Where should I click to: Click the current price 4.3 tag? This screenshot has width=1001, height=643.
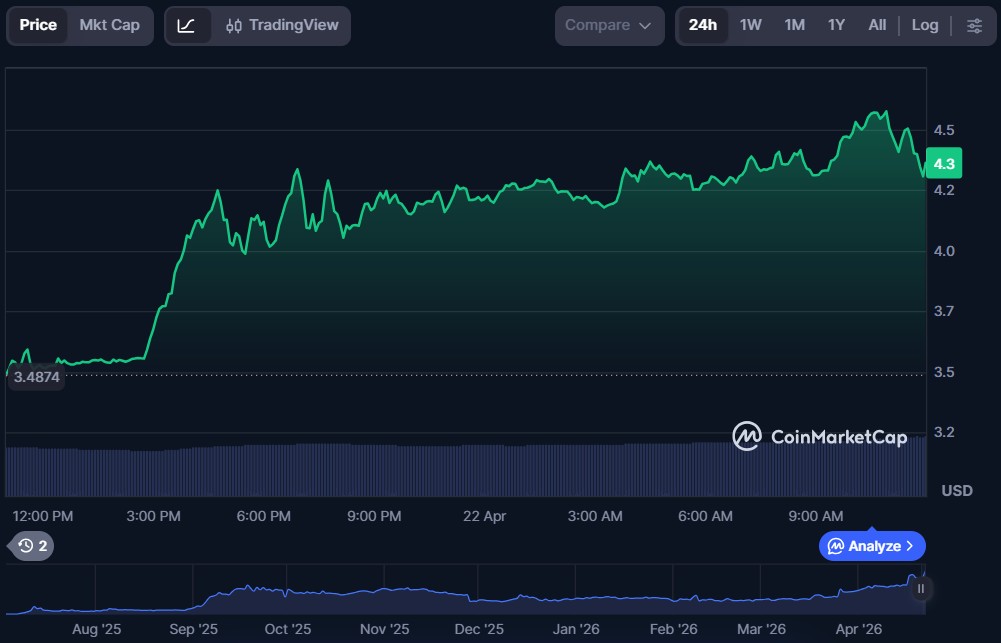pos(943,163)
